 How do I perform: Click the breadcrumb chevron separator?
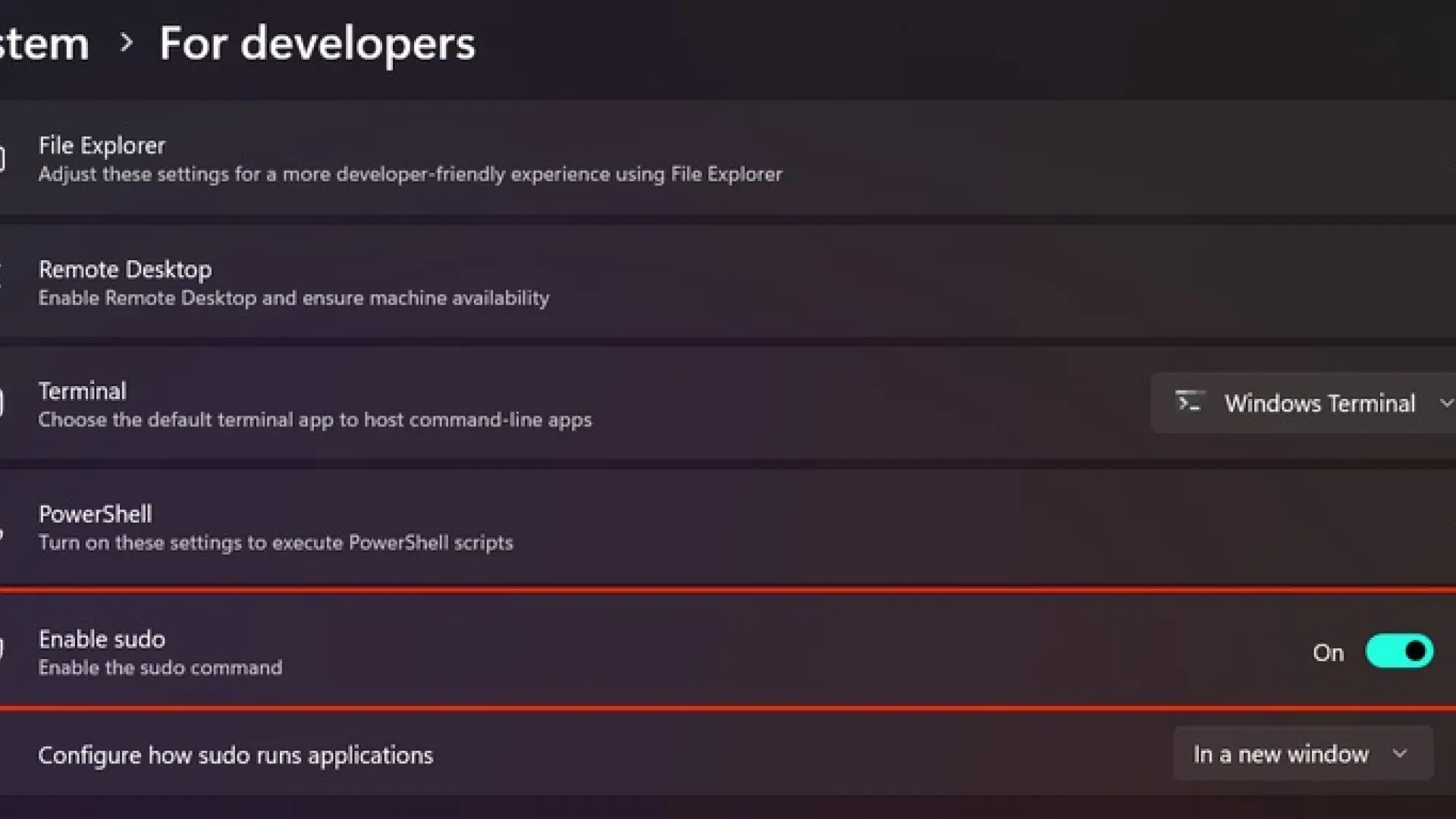pyautogui.click(x=127, y=42)
